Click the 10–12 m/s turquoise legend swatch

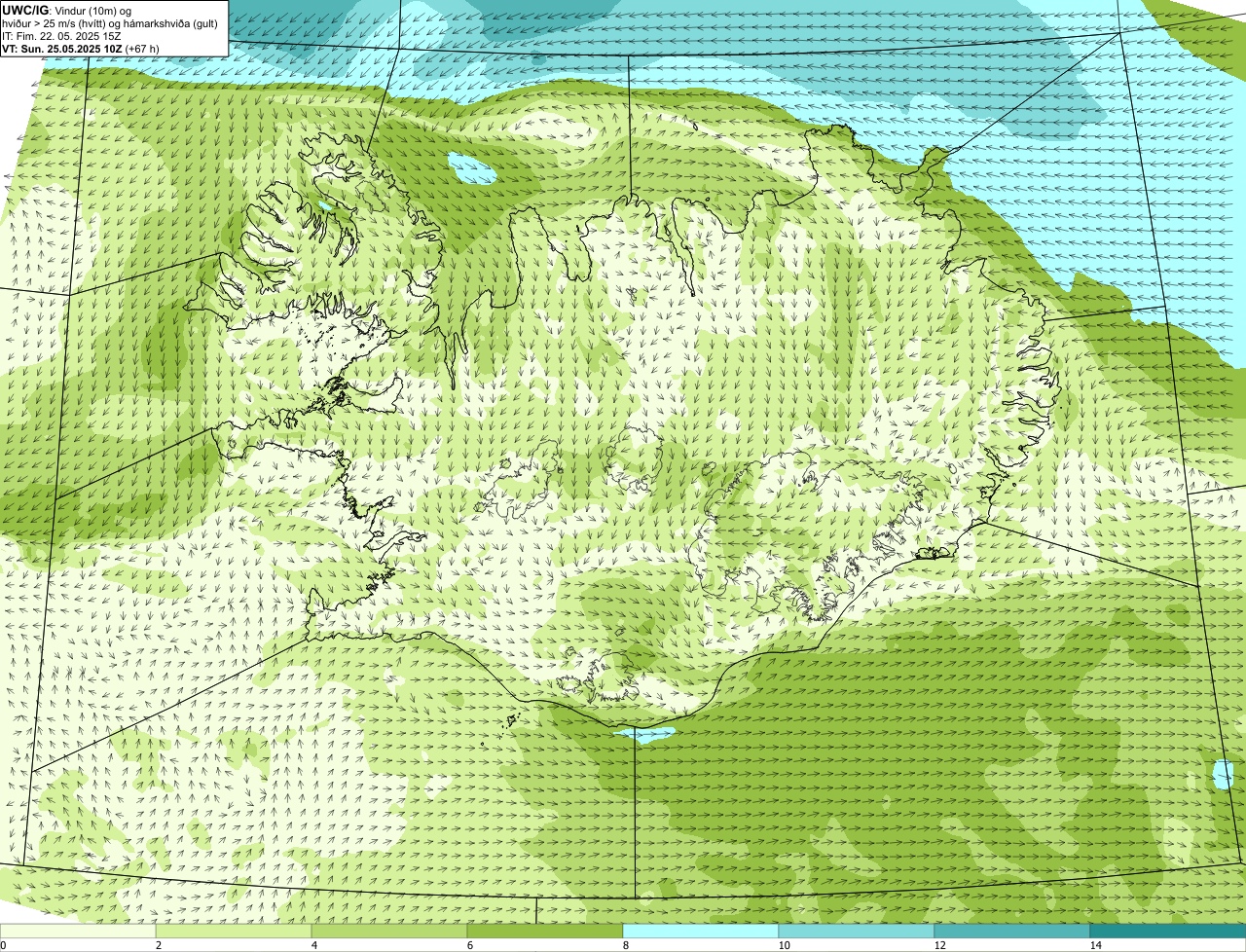pyautogui.click(x=857, y=931)
